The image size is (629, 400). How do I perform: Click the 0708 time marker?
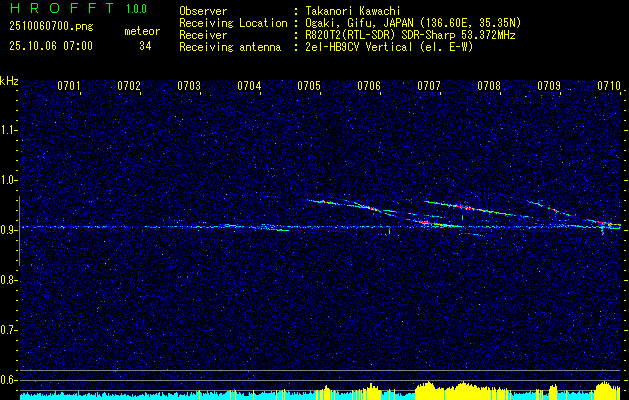pyautogui.click(x=489, y=85)
